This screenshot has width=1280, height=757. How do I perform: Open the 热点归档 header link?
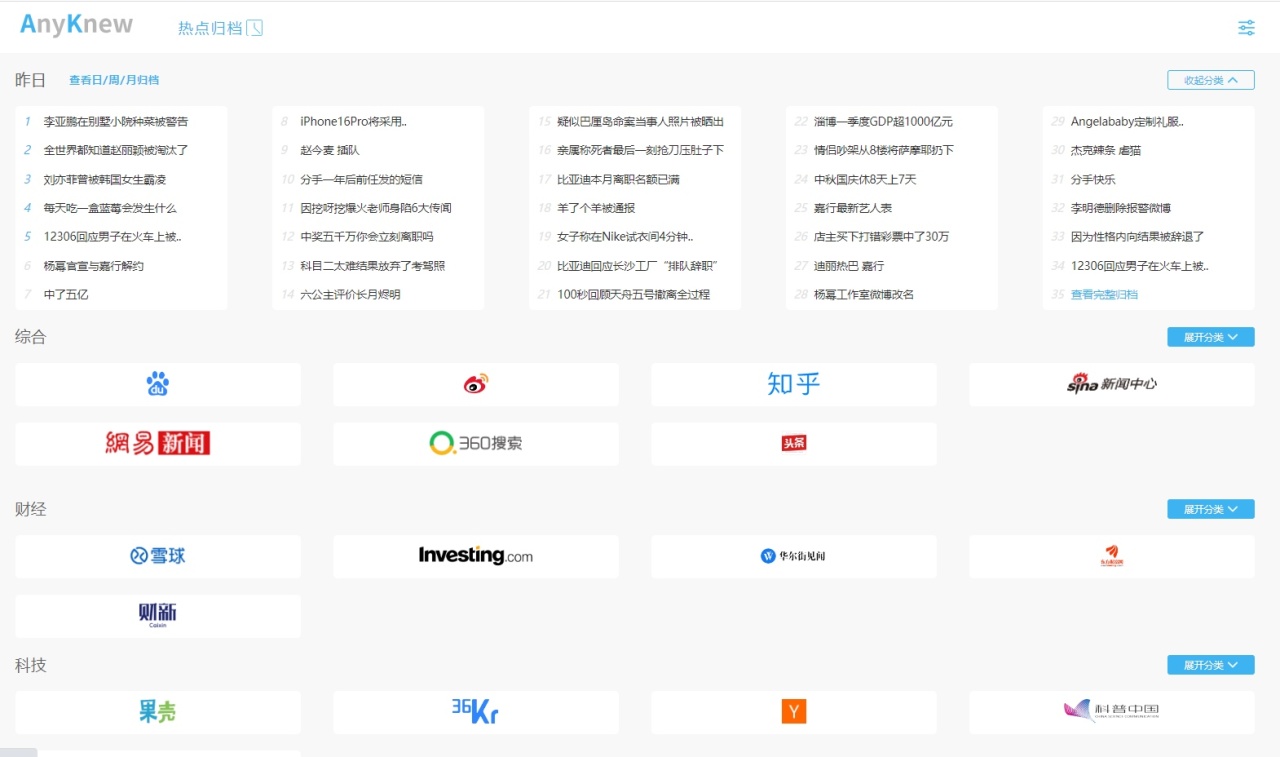pos(210,28)
